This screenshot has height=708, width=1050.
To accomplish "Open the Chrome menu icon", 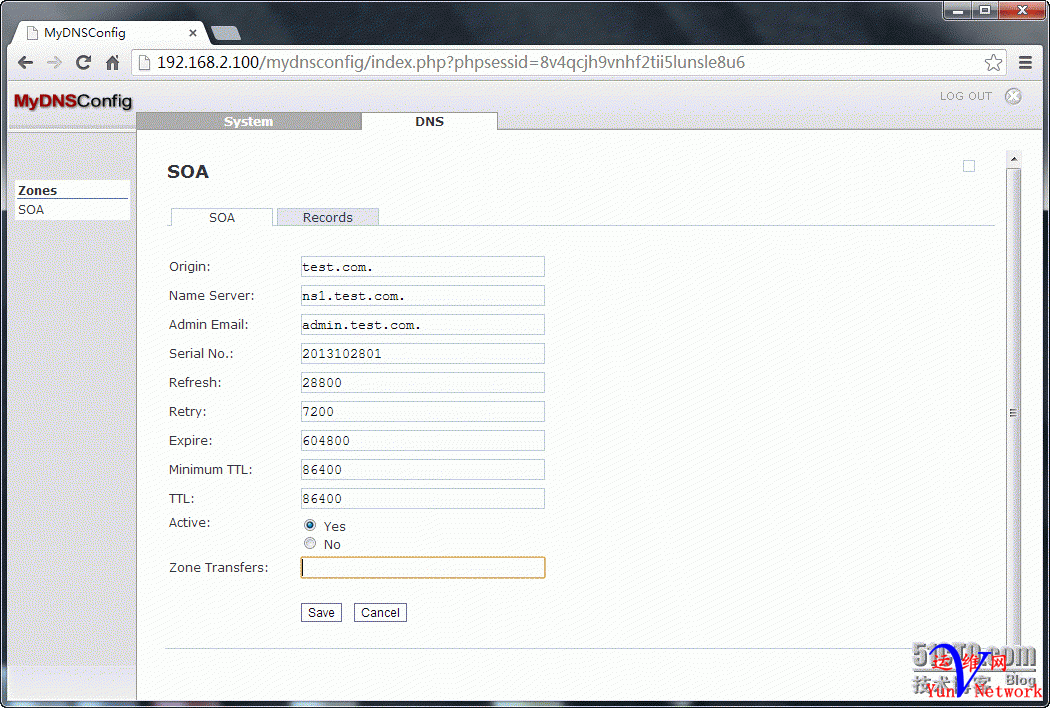I will (x=1025, y=62).
